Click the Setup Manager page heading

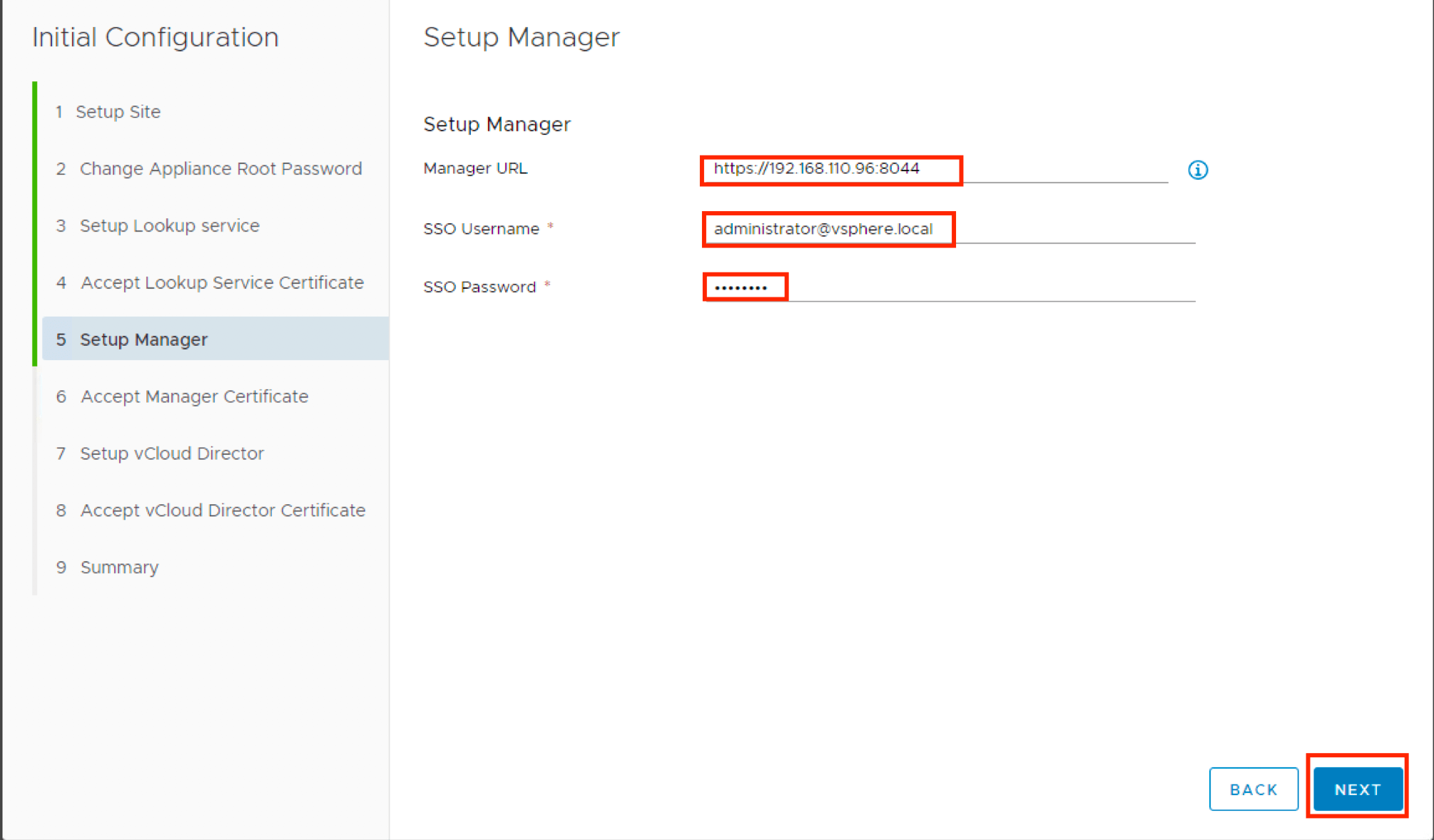click(x=521, y=37)
